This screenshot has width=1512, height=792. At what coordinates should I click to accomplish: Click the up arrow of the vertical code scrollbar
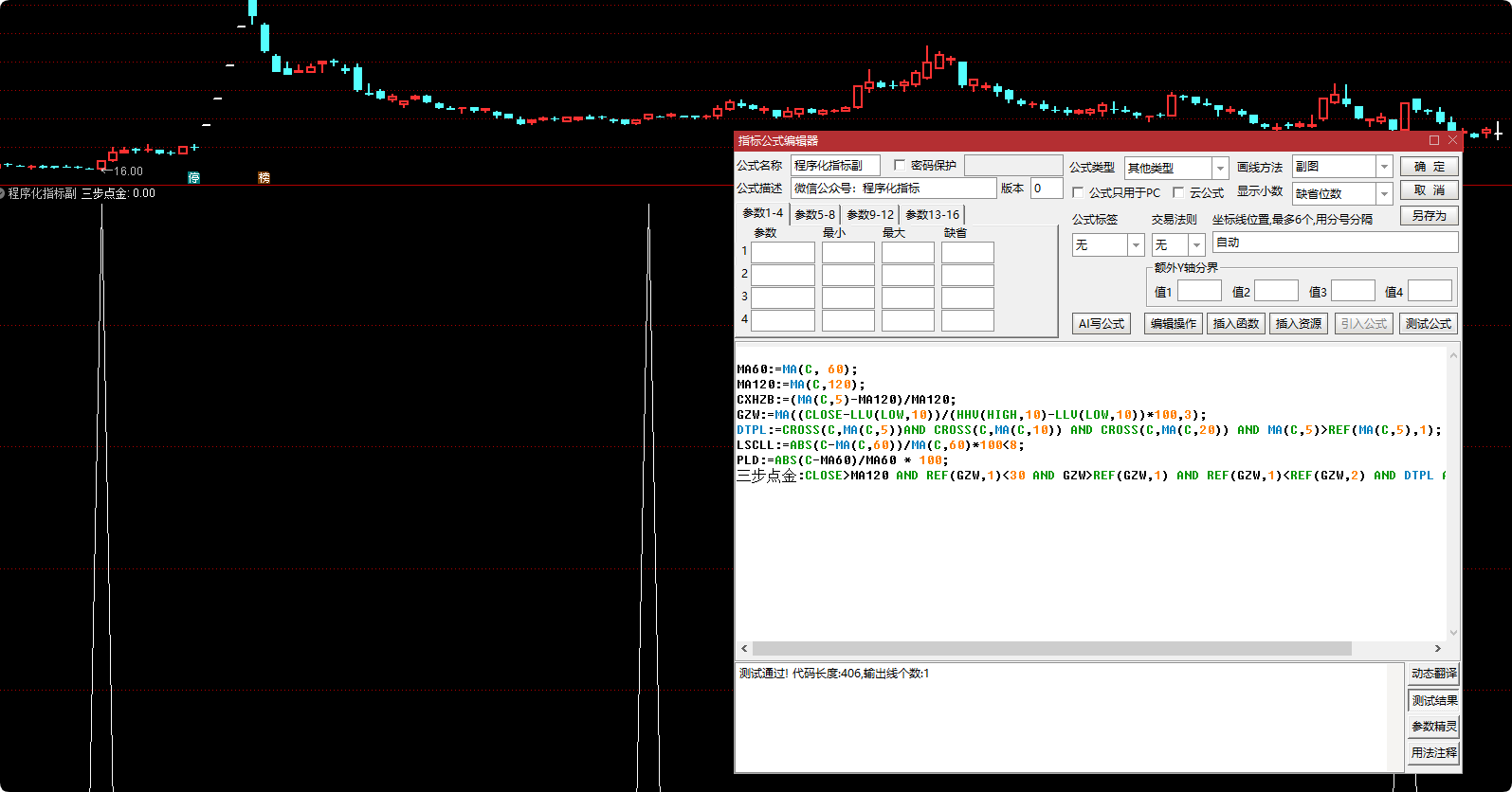pyautogui.click(x=1453, y=355)
